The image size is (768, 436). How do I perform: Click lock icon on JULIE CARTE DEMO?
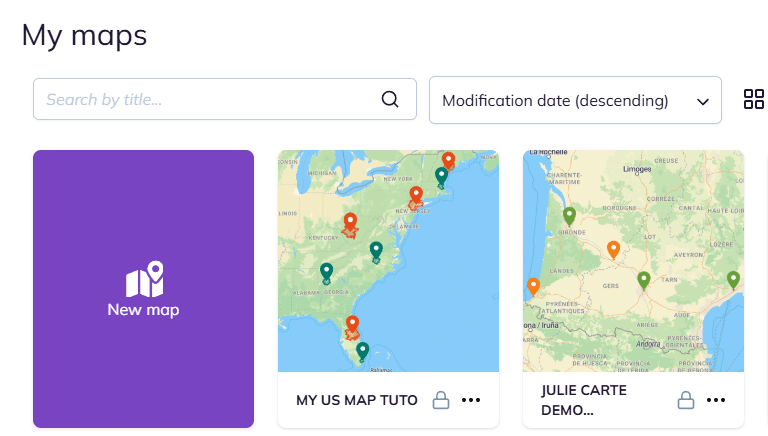click(x=686, y=400)
